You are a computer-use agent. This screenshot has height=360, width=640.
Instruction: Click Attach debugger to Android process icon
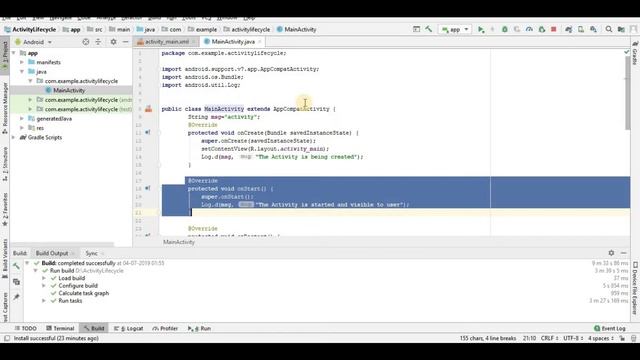point(542,29)
